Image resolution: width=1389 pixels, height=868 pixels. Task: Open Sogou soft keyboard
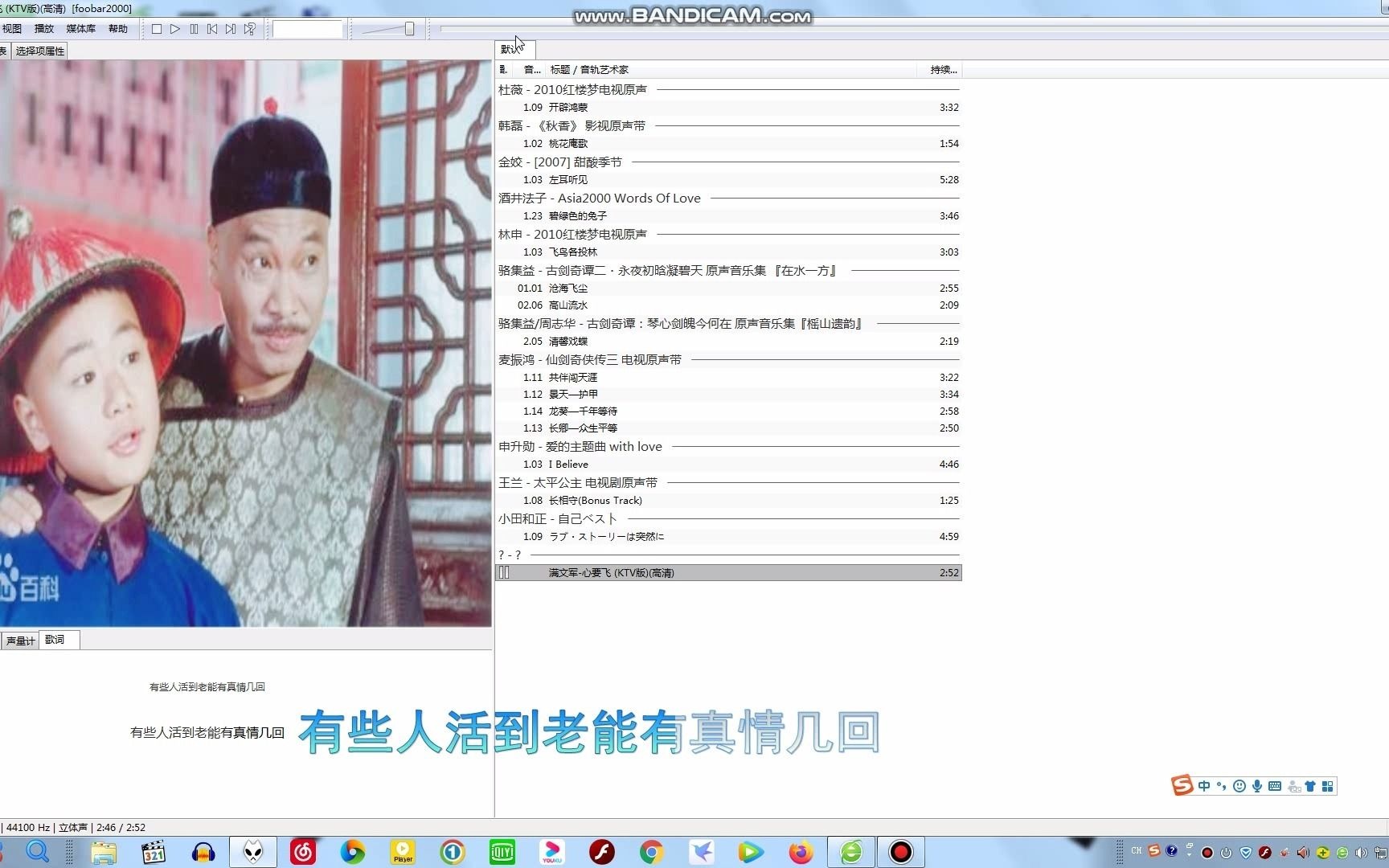pyautogui.click(x=1275, y=786)
